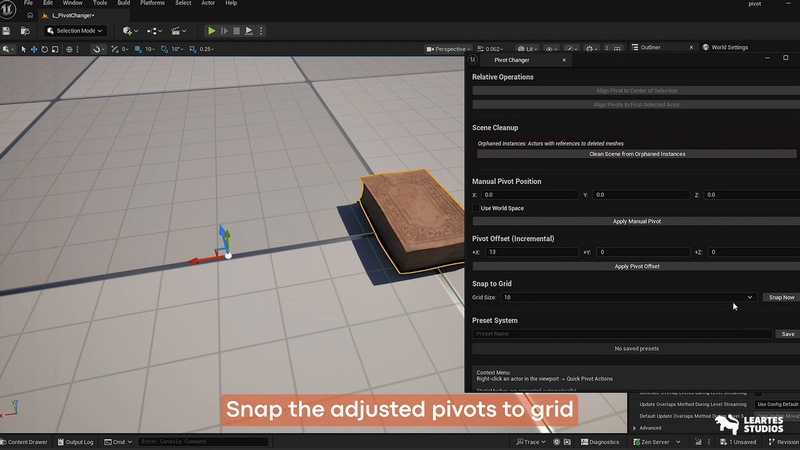Image resolution: width=800 pixels, height=450 pixels.
Task: Enable the Use World Space checkbox
Action: tap(476, 208)
